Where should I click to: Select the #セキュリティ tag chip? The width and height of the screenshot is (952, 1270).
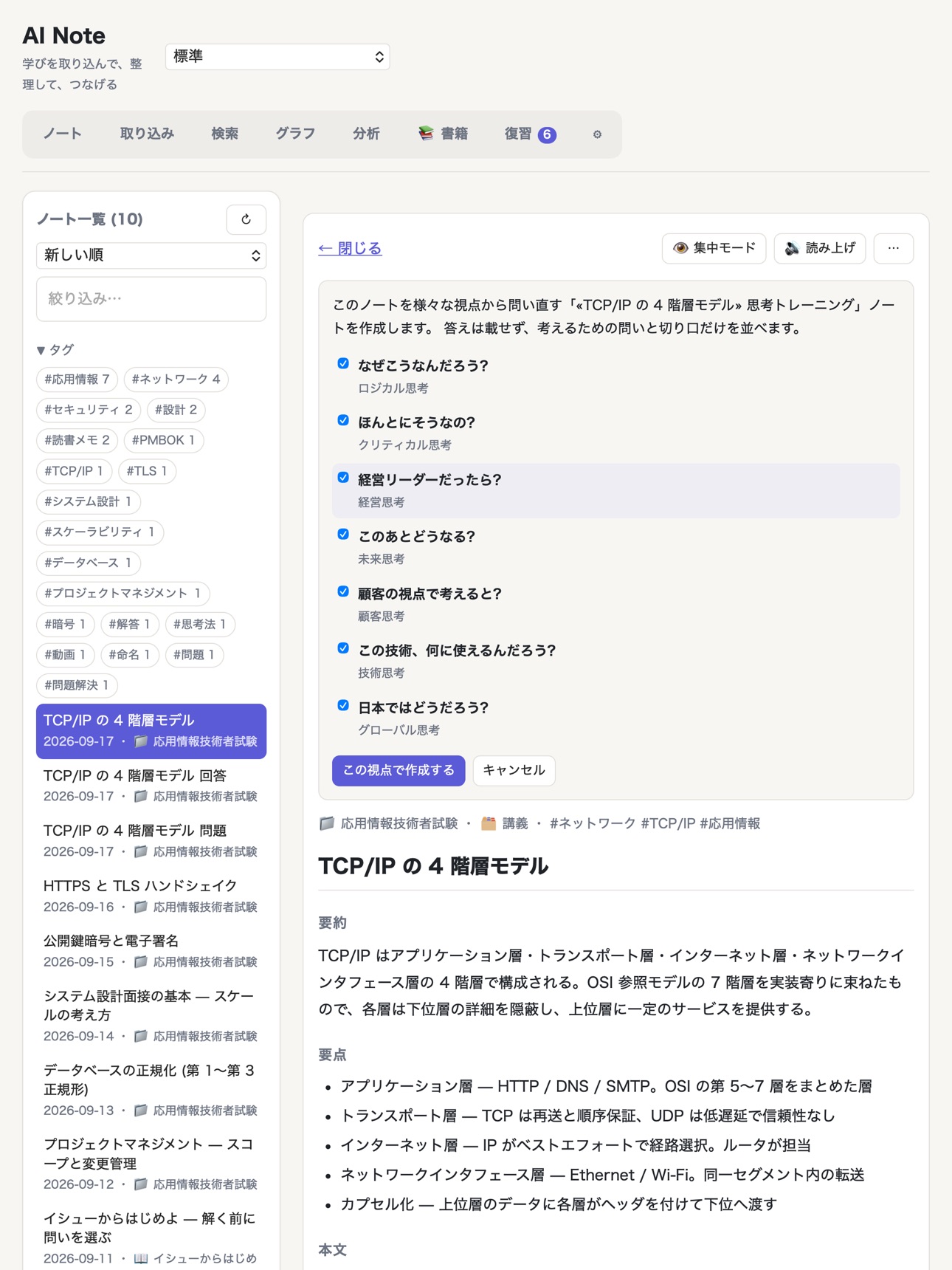click(x=88, y=410)
